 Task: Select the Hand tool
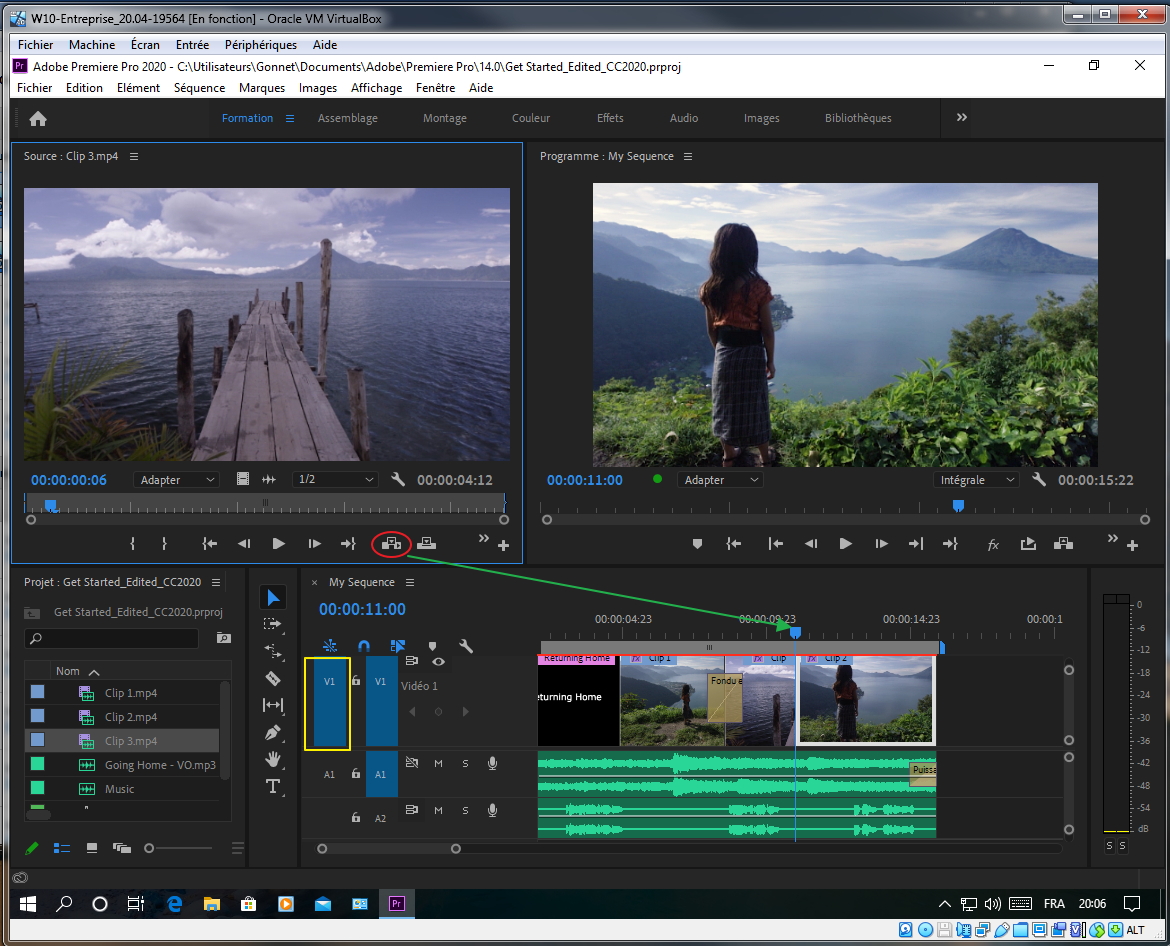click(273, 760)
